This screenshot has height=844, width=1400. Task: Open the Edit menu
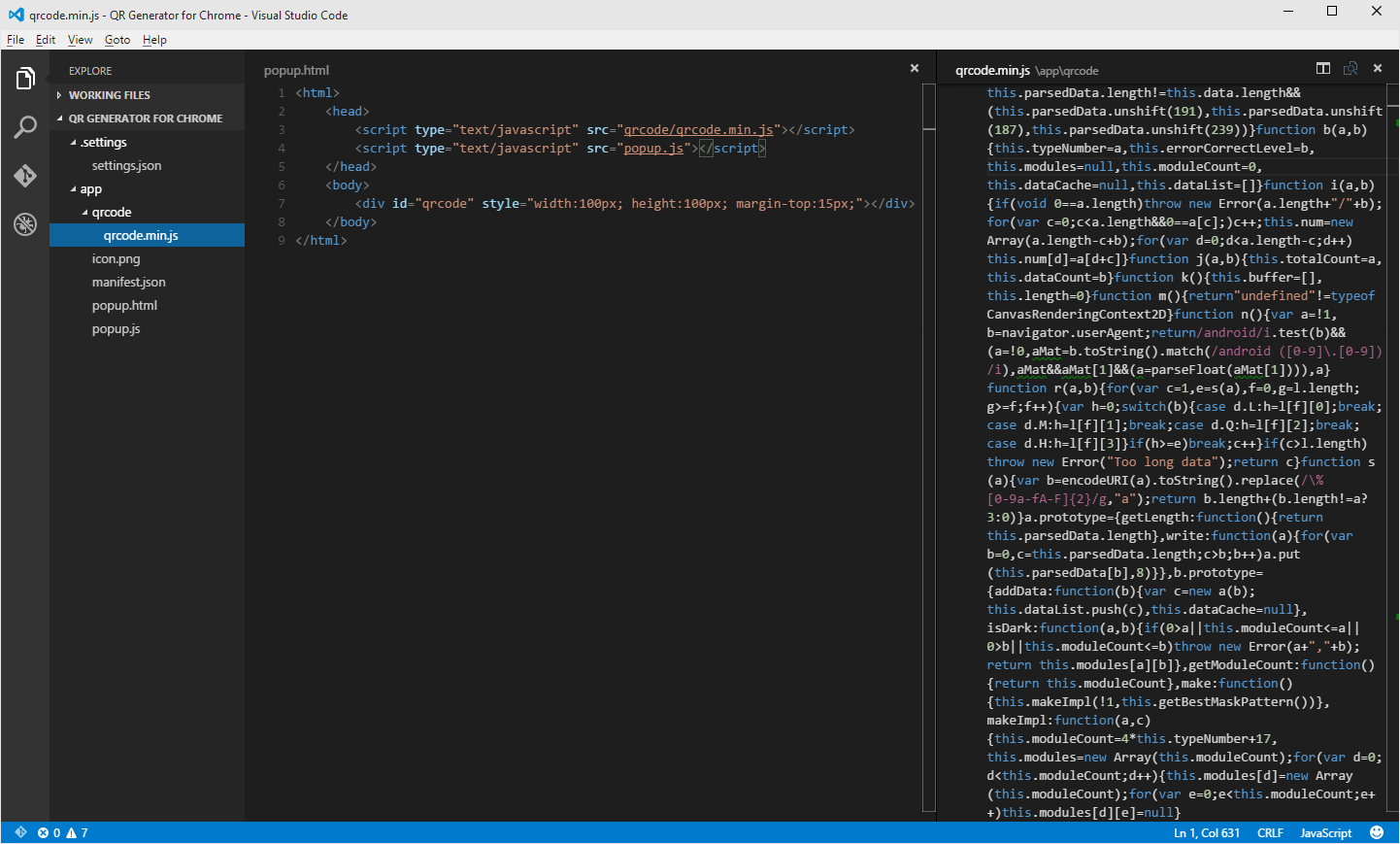coord(46,40)
